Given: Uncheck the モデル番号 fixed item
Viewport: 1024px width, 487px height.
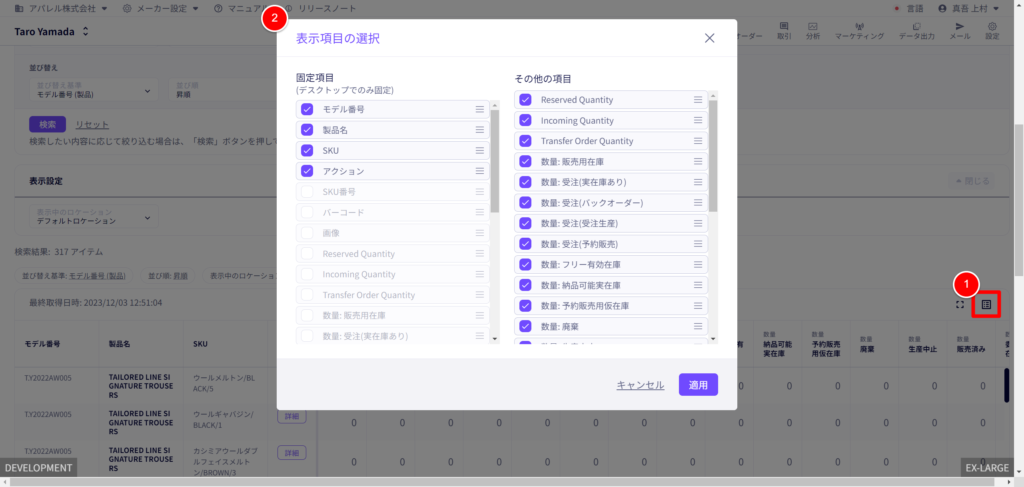Looking at the screenshot, I should [x=307, y=109].
